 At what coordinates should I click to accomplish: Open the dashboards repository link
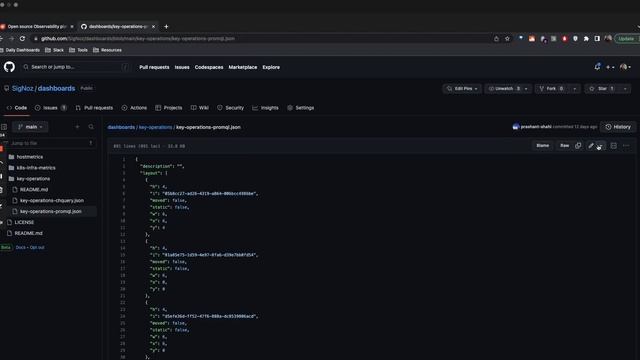(56, 89)
